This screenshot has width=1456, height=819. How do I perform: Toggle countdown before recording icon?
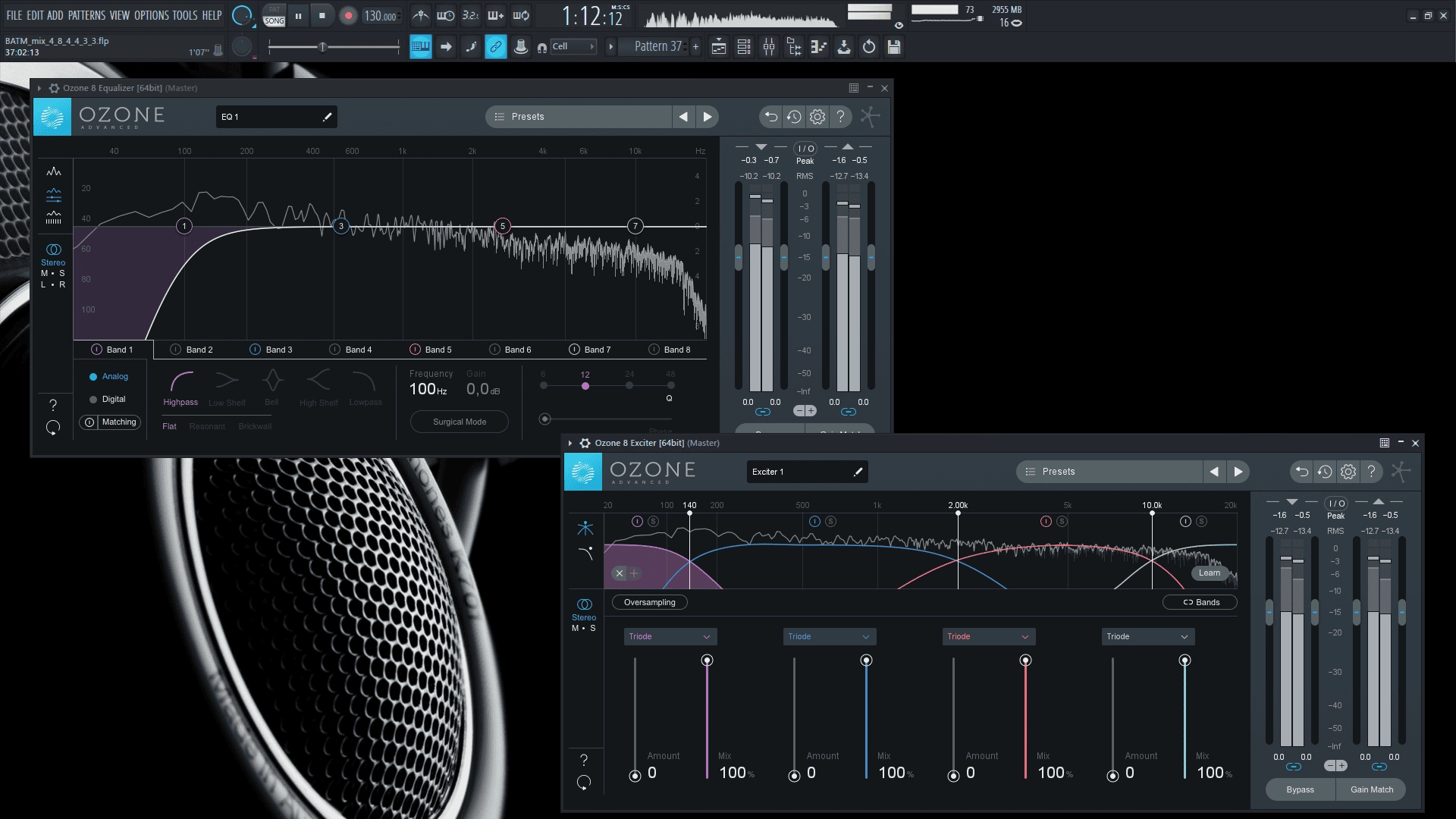pyautogui.click(x=470, y=15)
